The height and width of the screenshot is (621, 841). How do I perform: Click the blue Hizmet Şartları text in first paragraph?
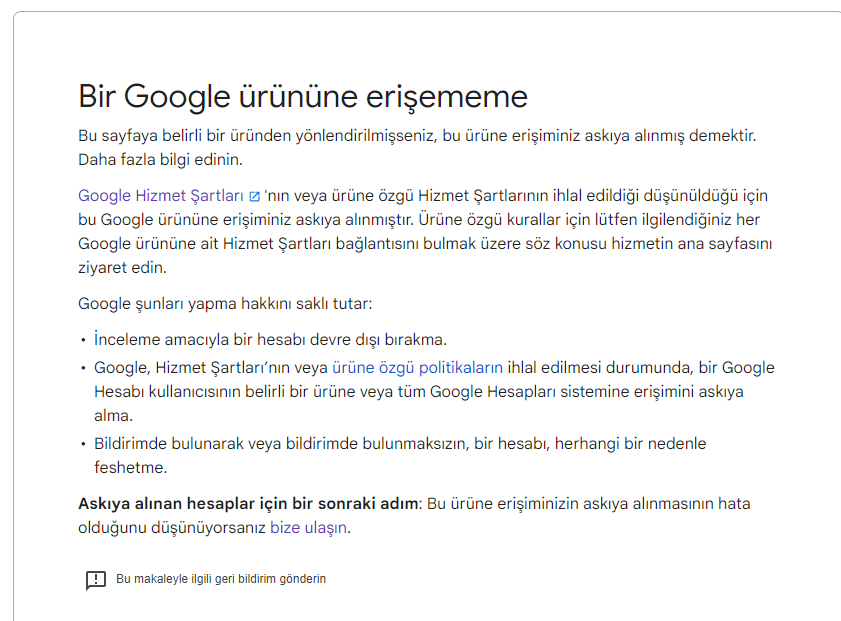click(x=160, y=195)
